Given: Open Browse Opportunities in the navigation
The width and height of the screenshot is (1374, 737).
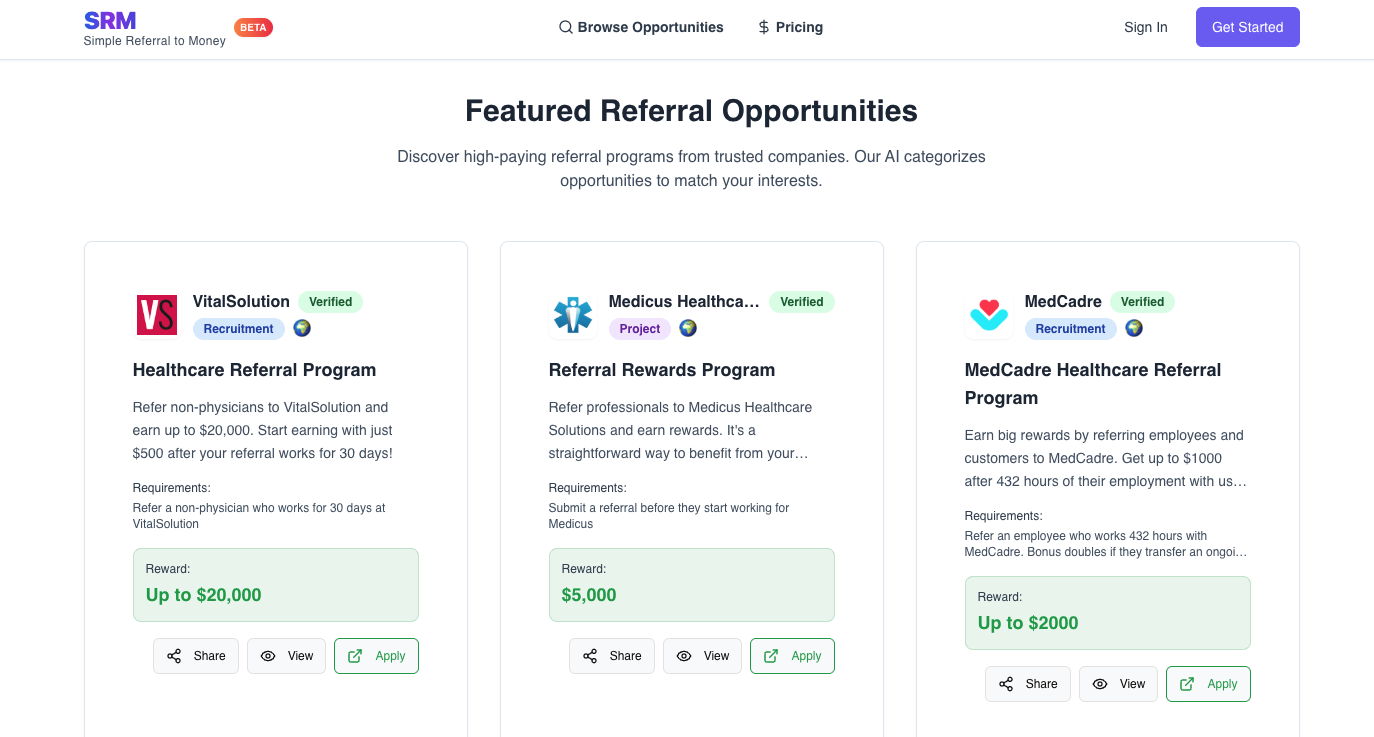Looking at the screenshot, I should click(x=641, y=27).
